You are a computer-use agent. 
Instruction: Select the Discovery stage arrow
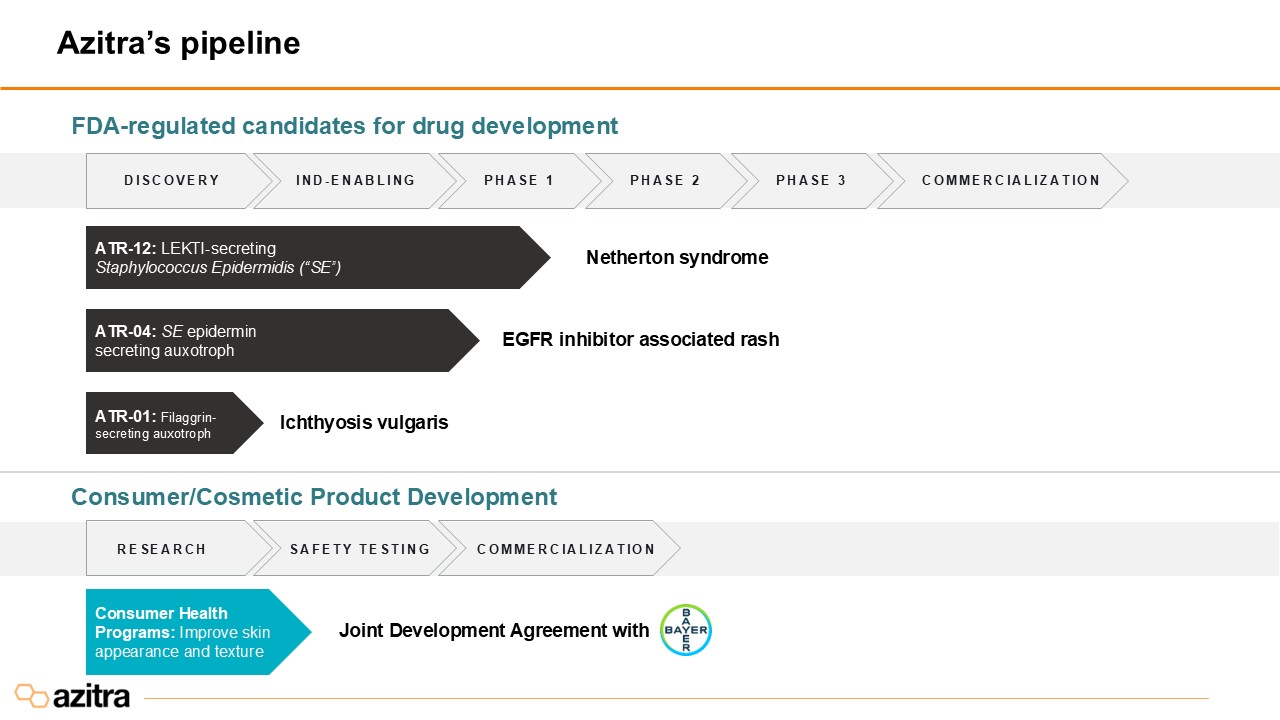point(172,181)
